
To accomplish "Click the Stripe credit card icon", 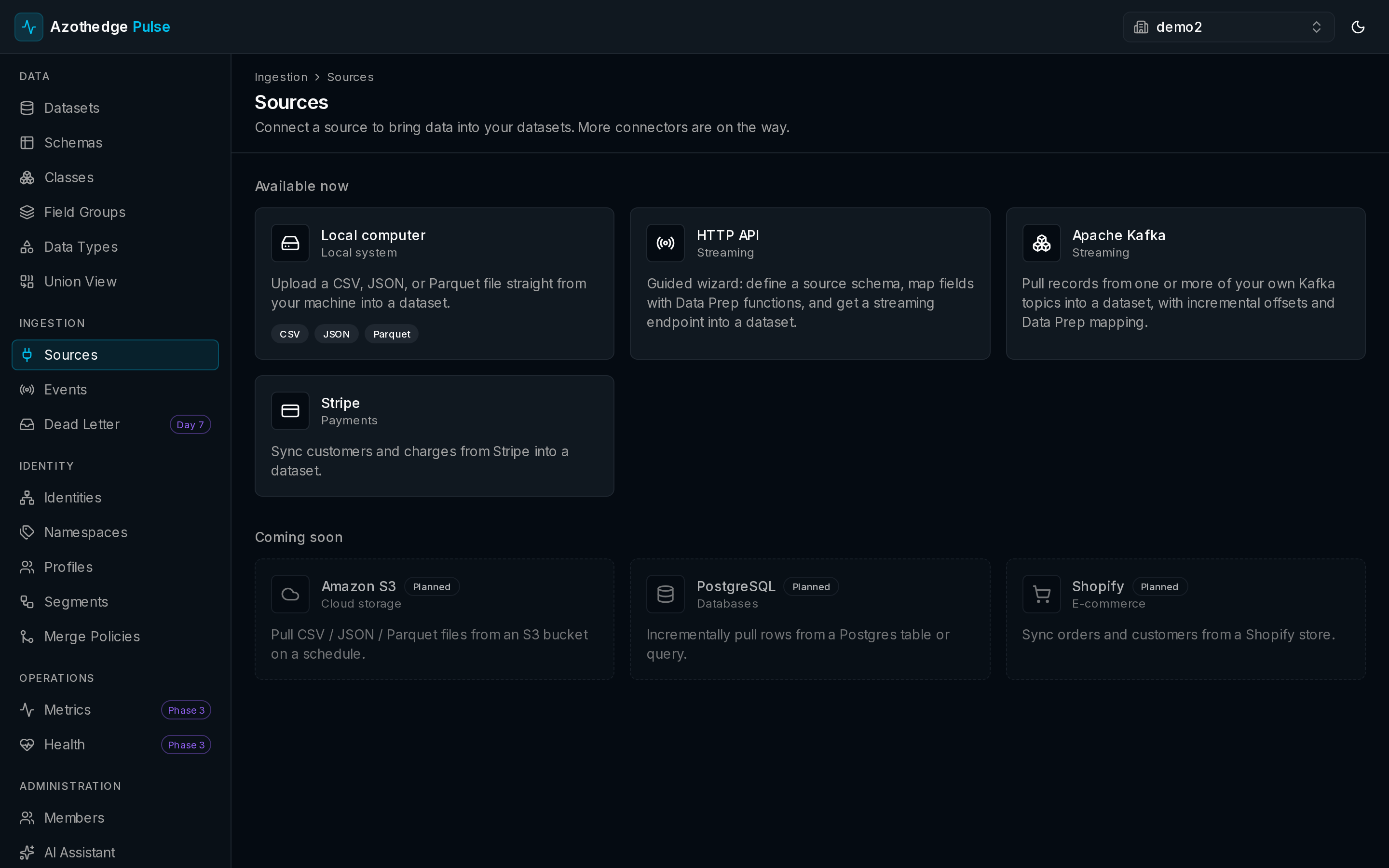I will point(290,411).
